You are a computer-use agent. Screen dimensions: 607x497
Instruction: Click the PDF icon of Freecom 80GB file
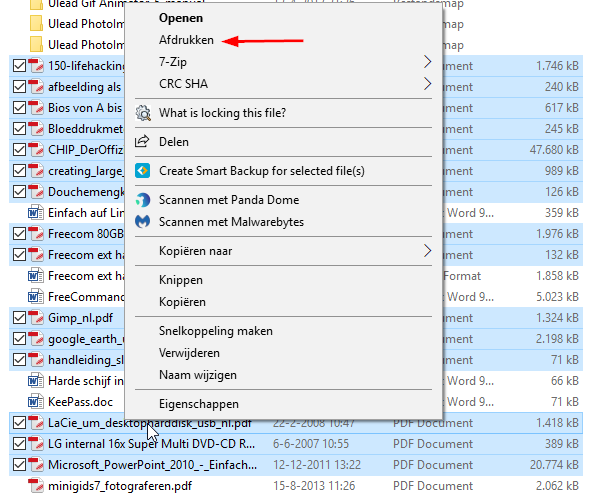36,234
